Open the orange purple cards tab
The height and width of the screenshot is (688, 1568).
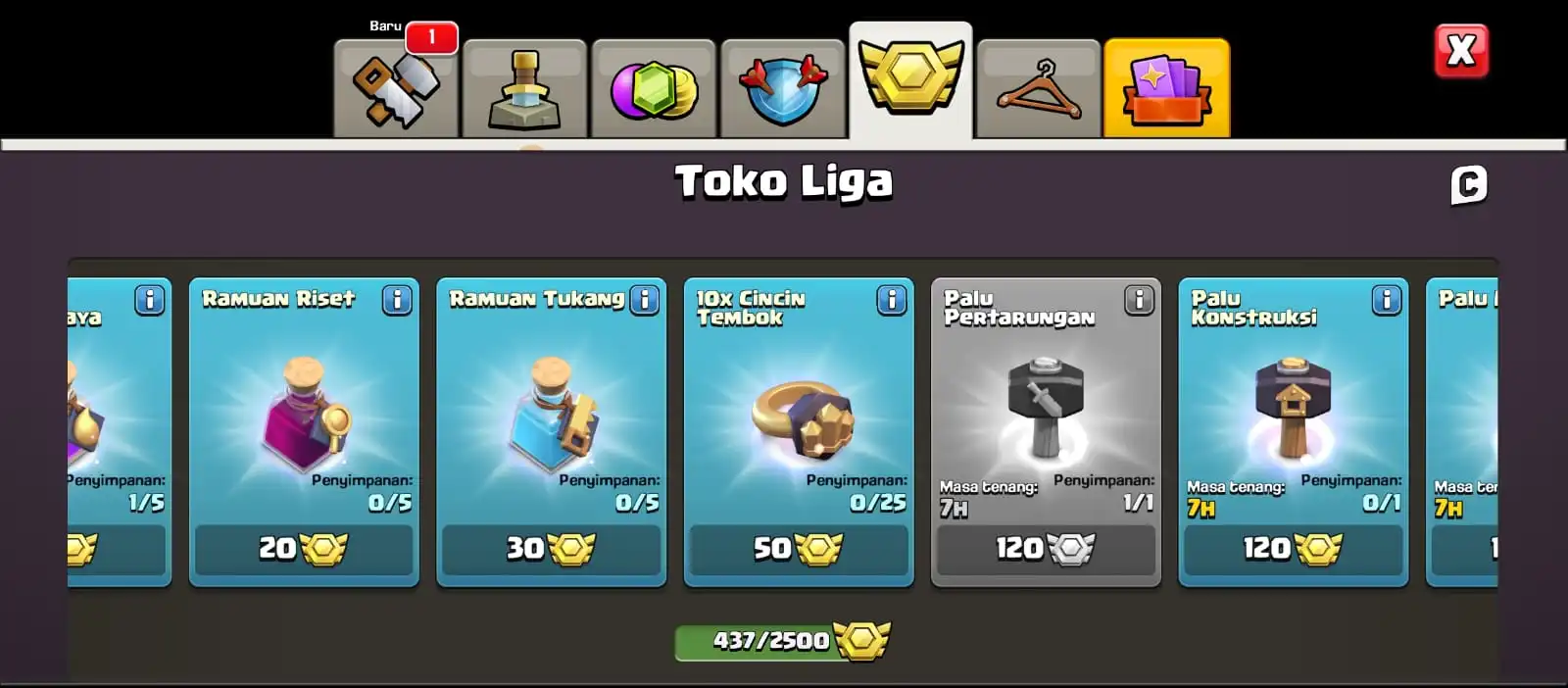[1166, 88]
